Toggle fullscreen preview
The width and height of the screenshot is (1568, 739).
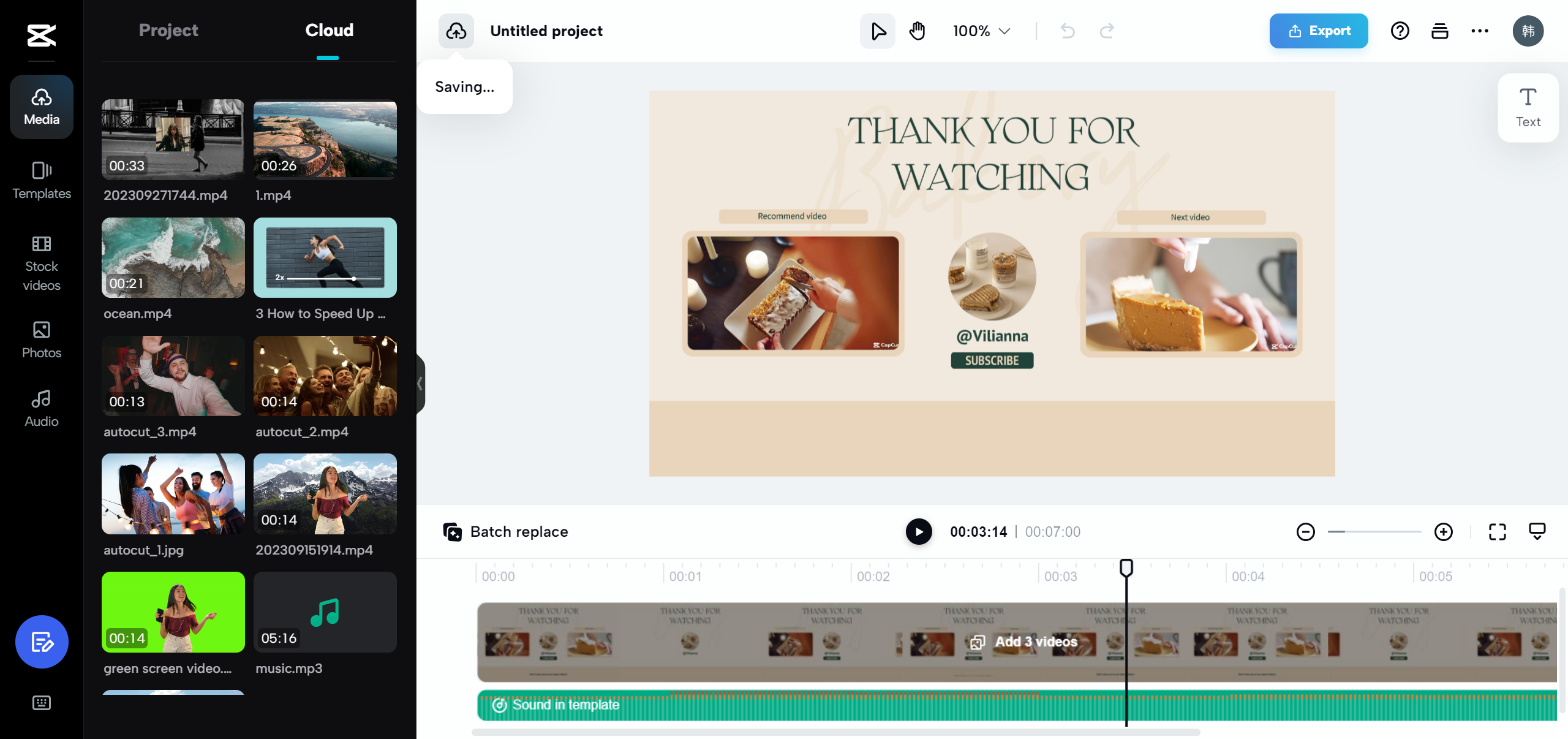[x=1498, y=532]
